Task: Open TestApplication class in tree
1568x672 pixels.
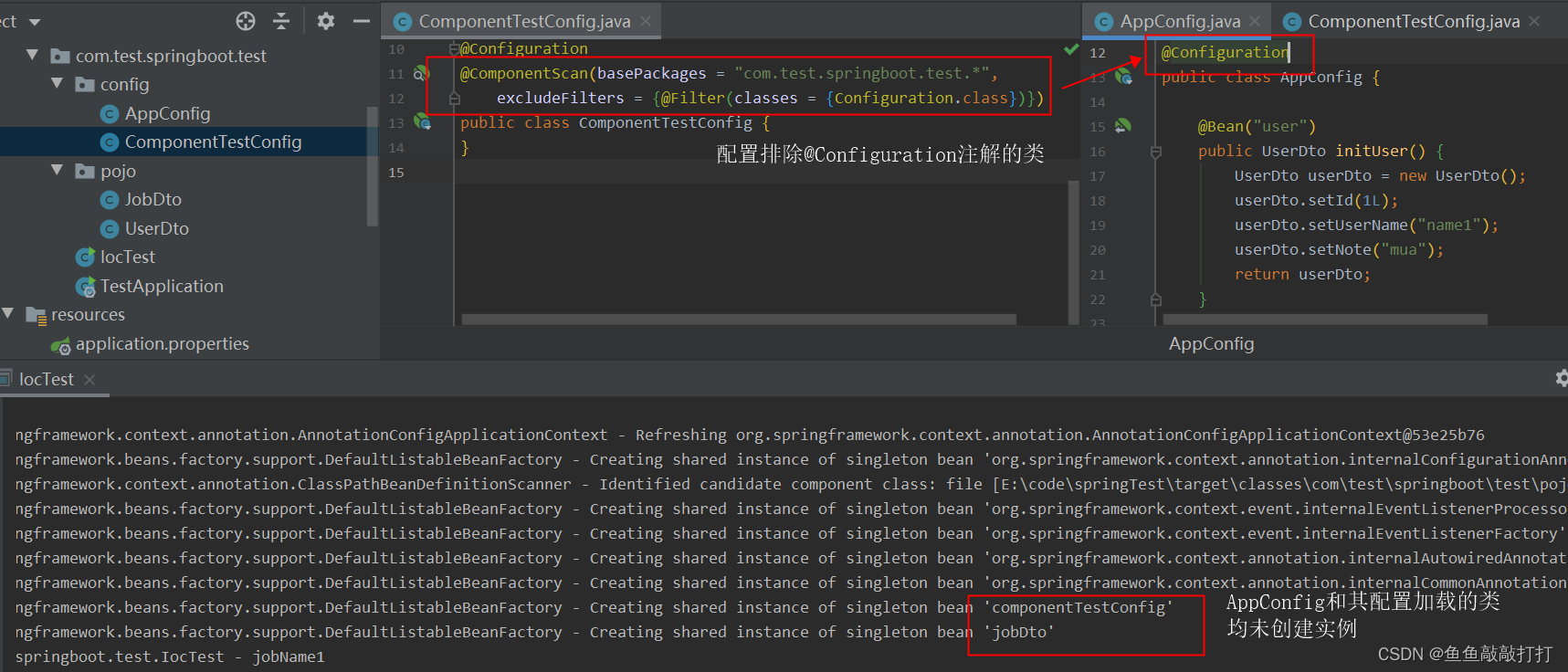Action: [162, 286]
